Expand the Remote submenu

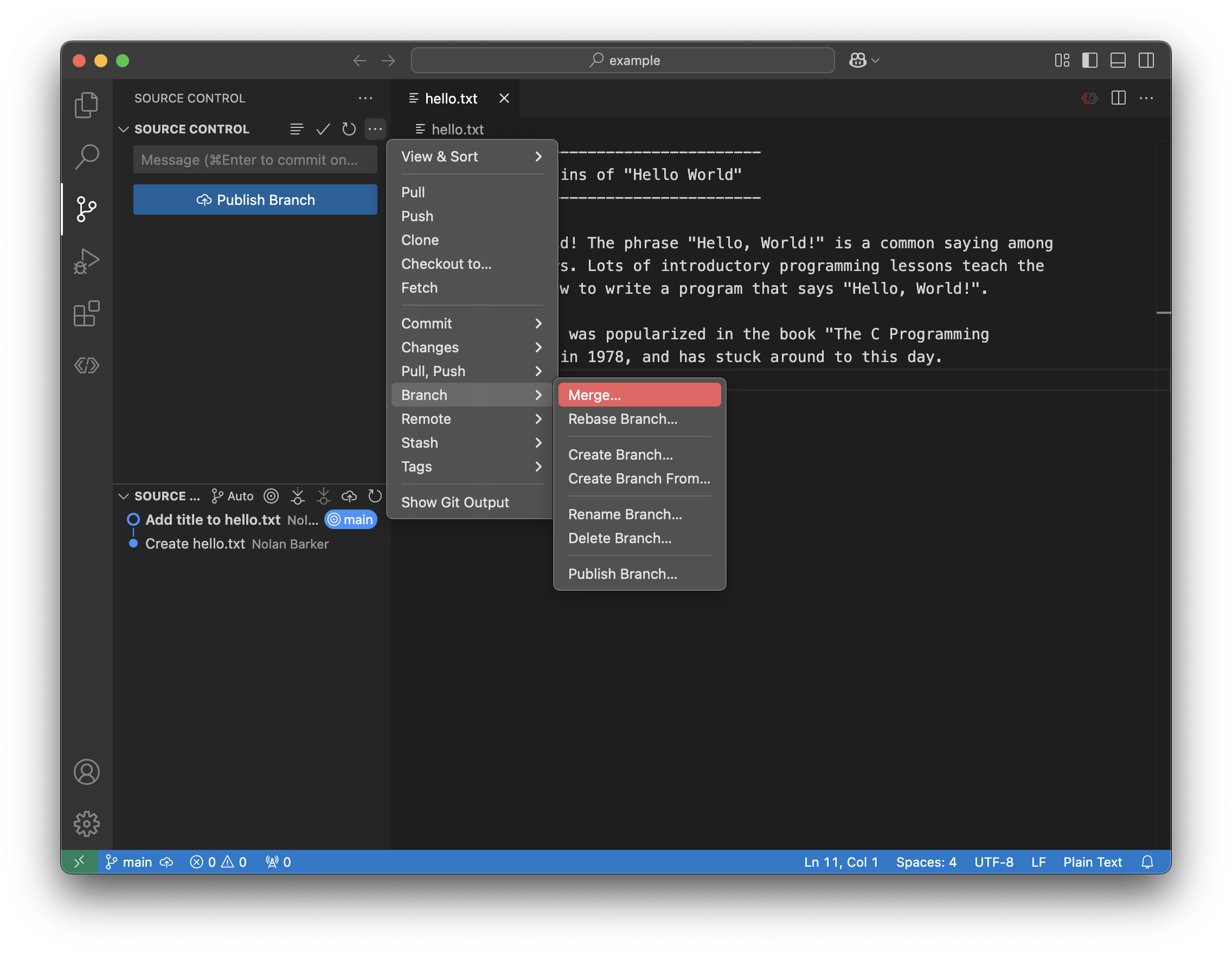(x=472, y=418)
